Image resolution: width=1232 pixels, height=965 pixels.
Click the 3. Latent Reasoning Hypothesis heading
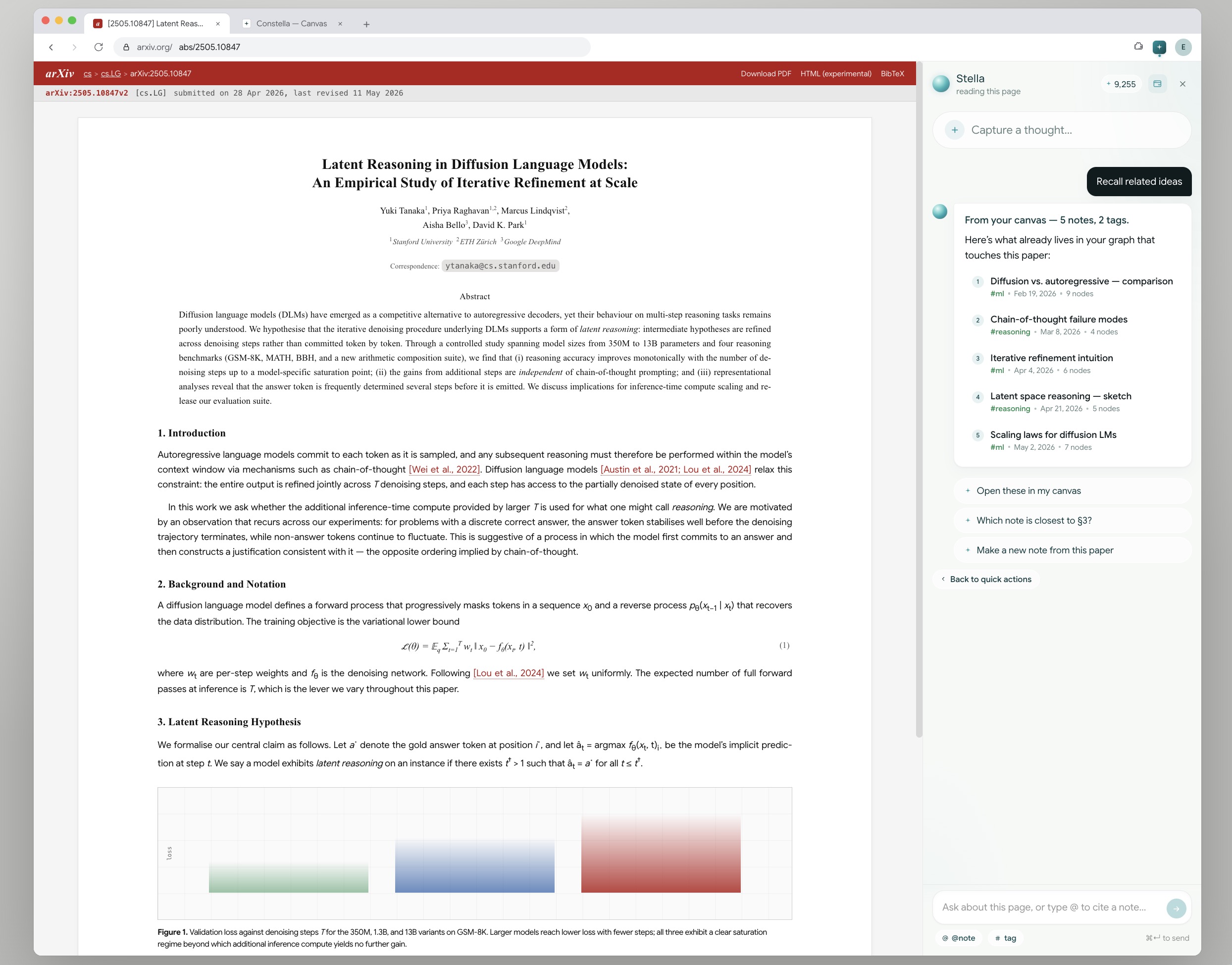click(x=229, y=722)
